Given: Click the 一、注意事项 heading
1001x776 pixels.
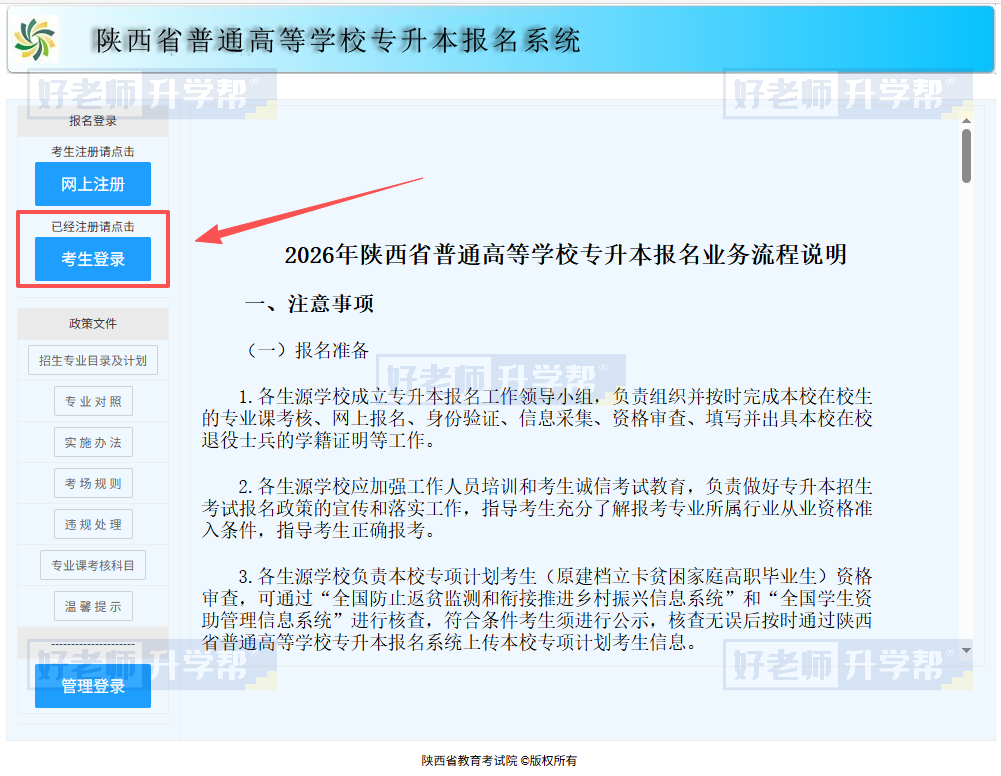Looking at the screenshot, I should click(x=310, y=304).
